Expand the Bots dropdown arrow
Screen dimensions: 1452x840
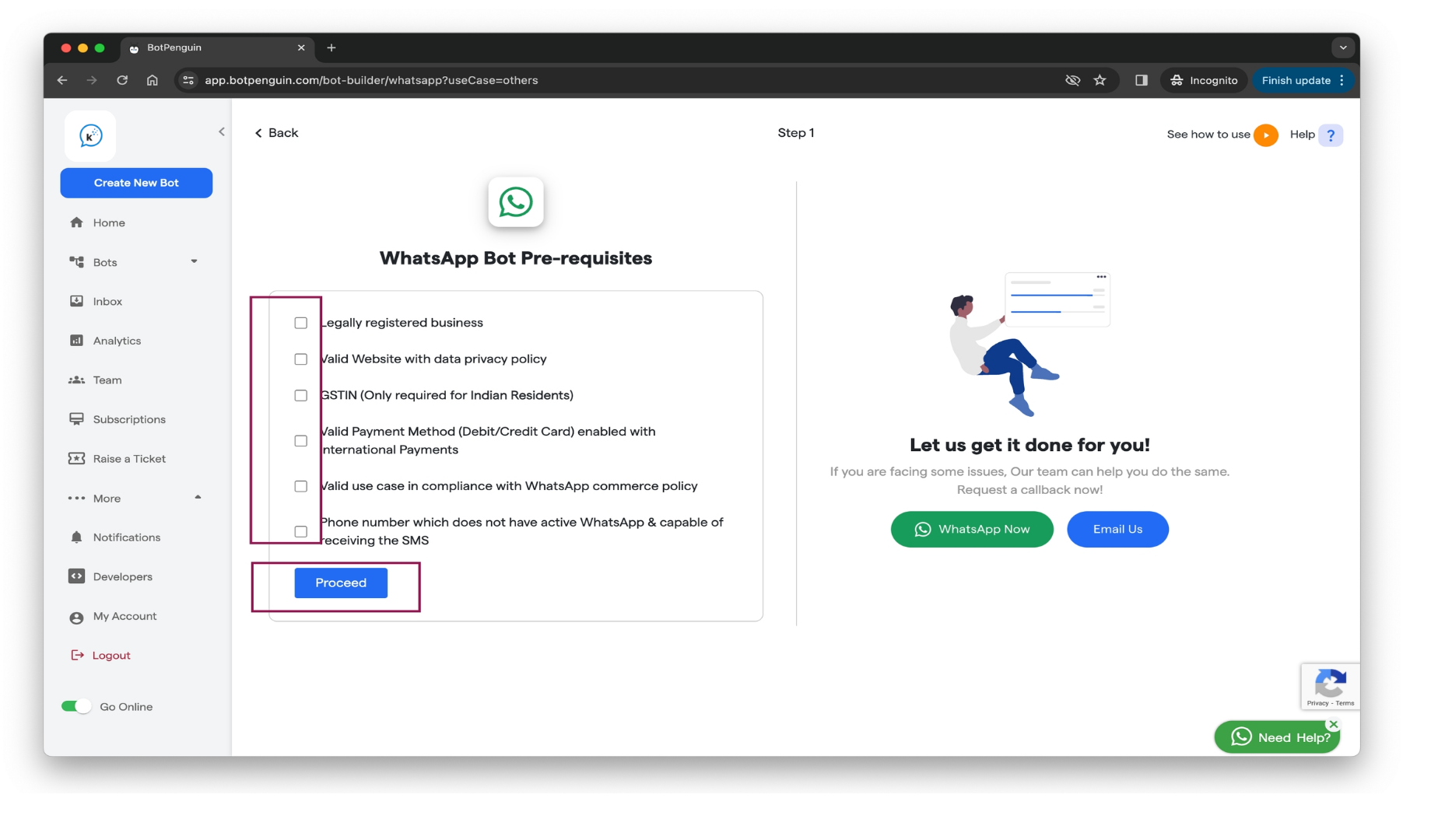pos(194,261)
